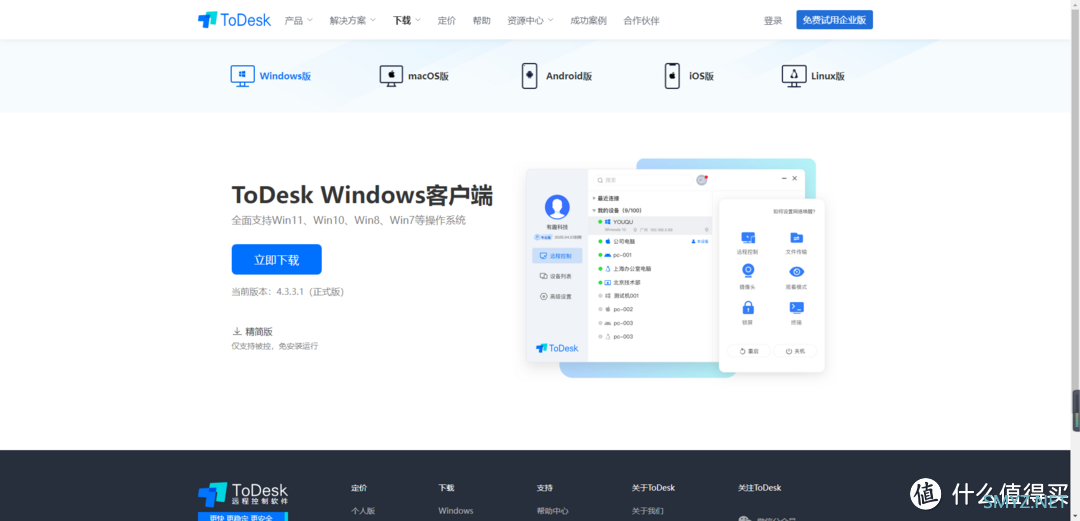Expand the 产品 dropdown in navigation
Viewport: 1080px width, 521px height.
click(299, 21)
